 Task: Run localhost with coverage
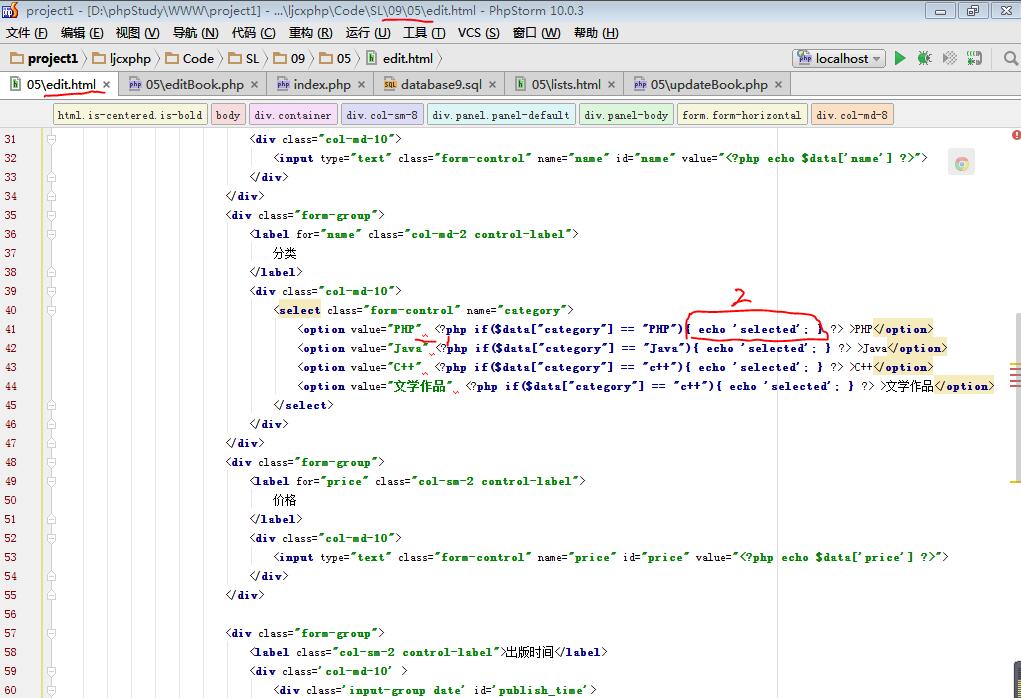pyautogui.click(x=950, y=59)
